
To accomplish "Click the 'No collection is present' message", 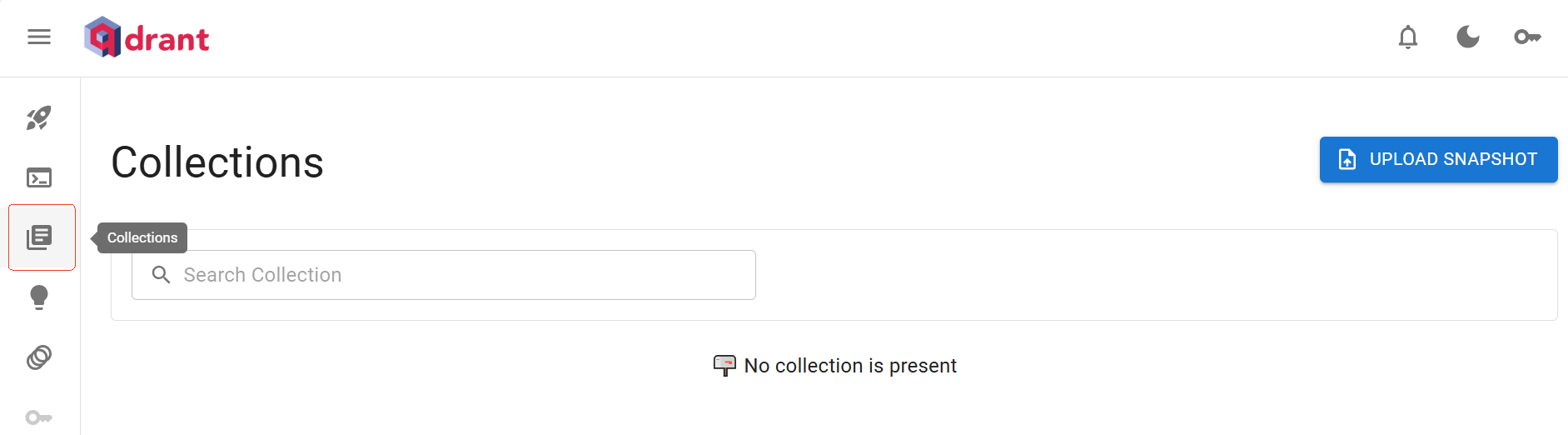I will [x=850, y=366].
